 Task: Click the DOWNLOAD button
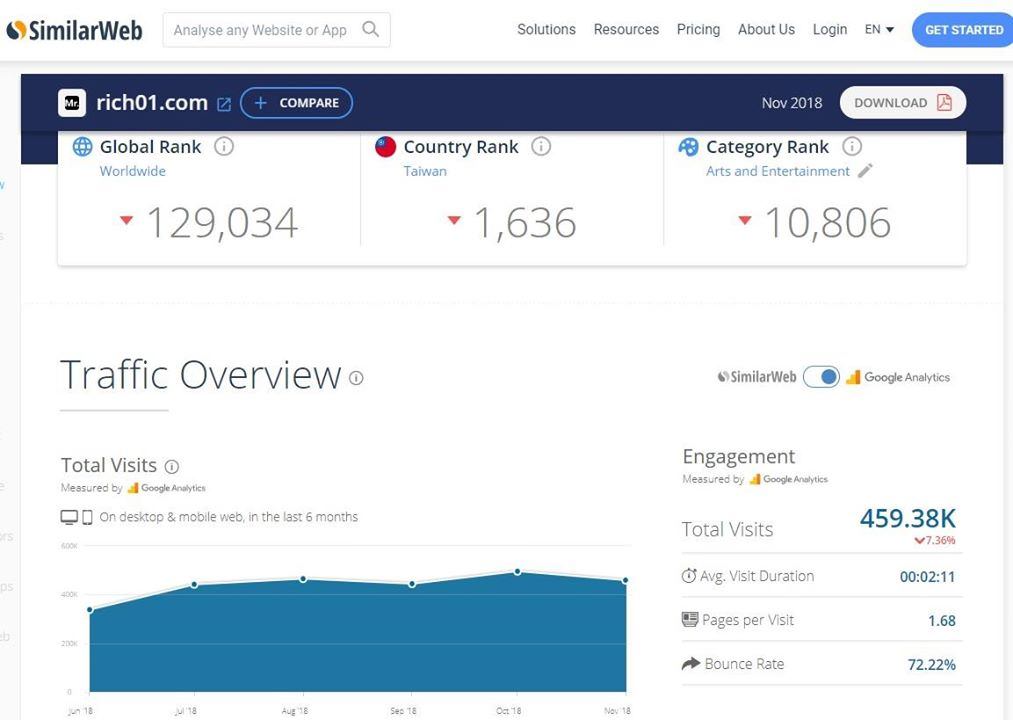coord(903,103)
